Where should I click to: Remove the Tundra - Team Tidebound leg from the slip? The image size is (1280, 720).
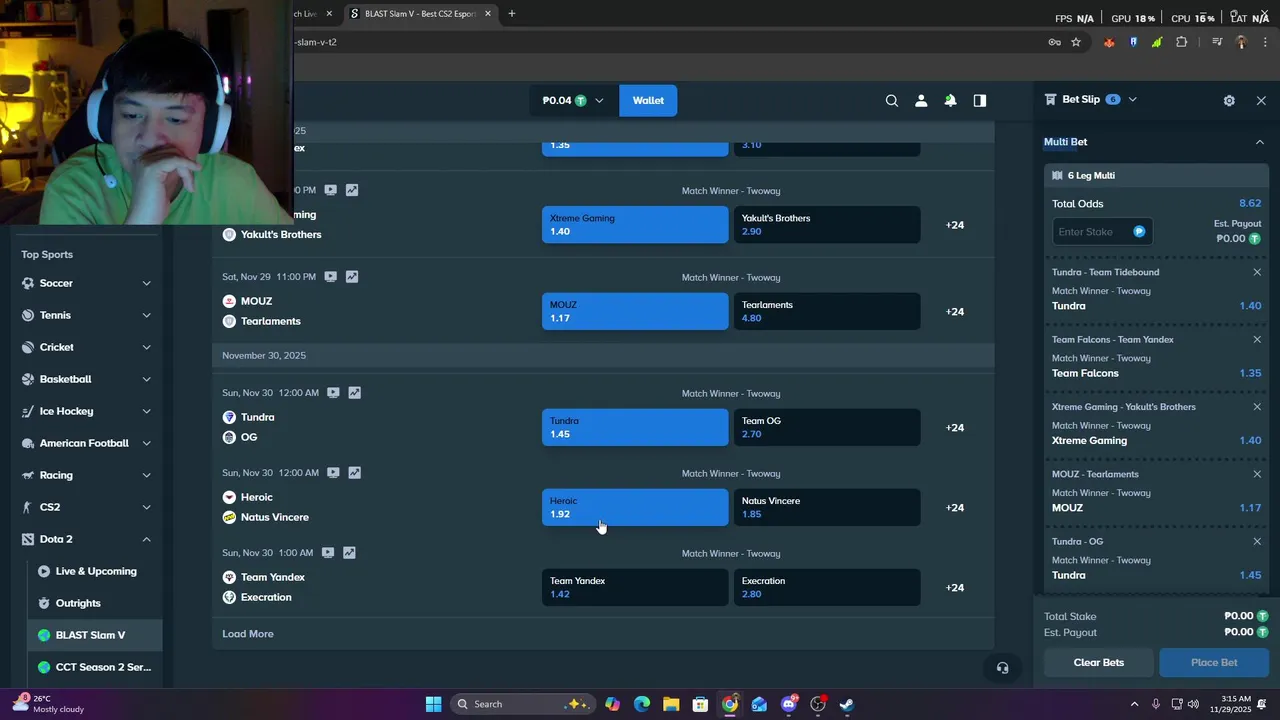1257,272
